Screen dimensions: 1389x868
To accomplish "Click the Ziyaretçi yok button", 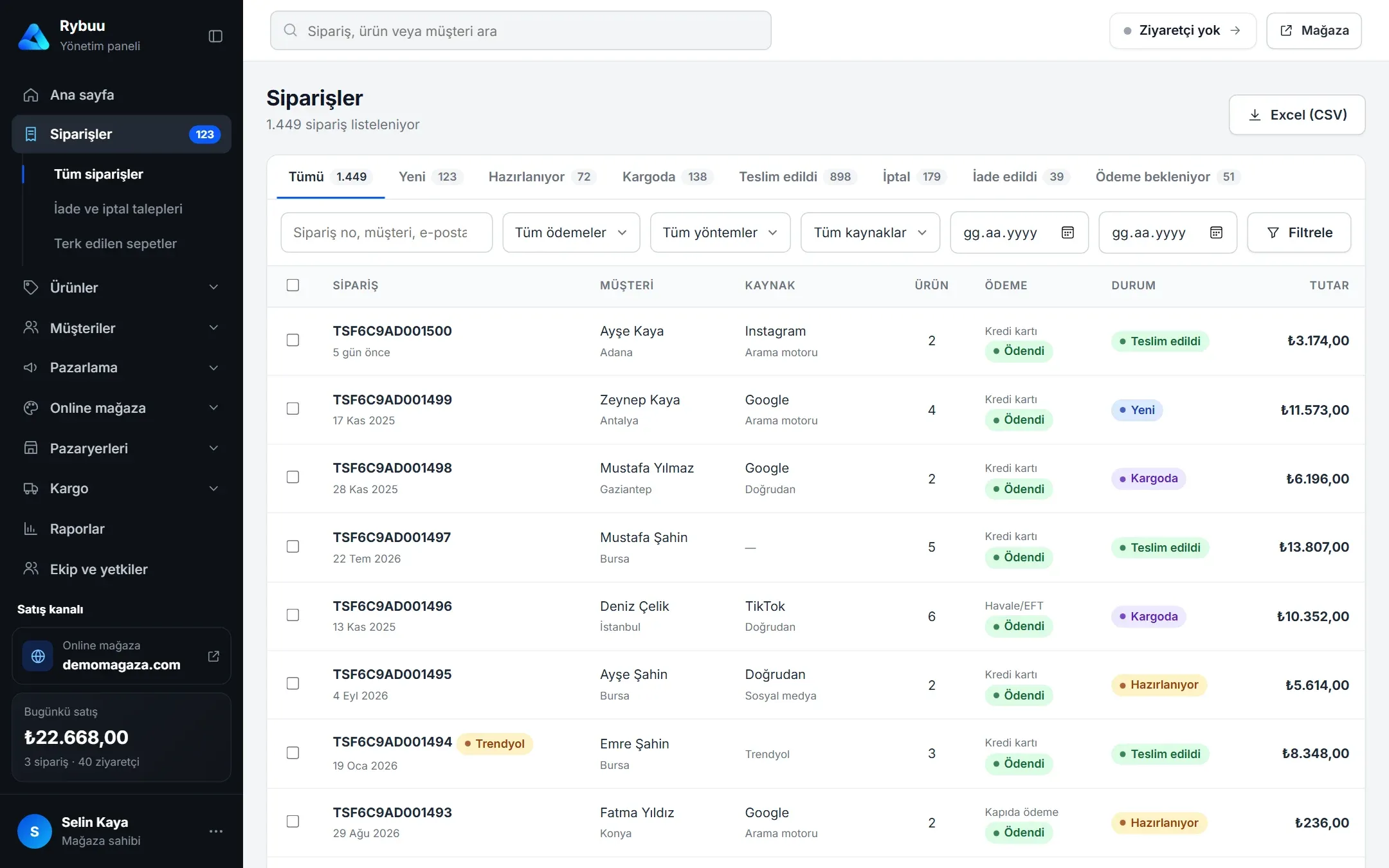I will 1183,30.
